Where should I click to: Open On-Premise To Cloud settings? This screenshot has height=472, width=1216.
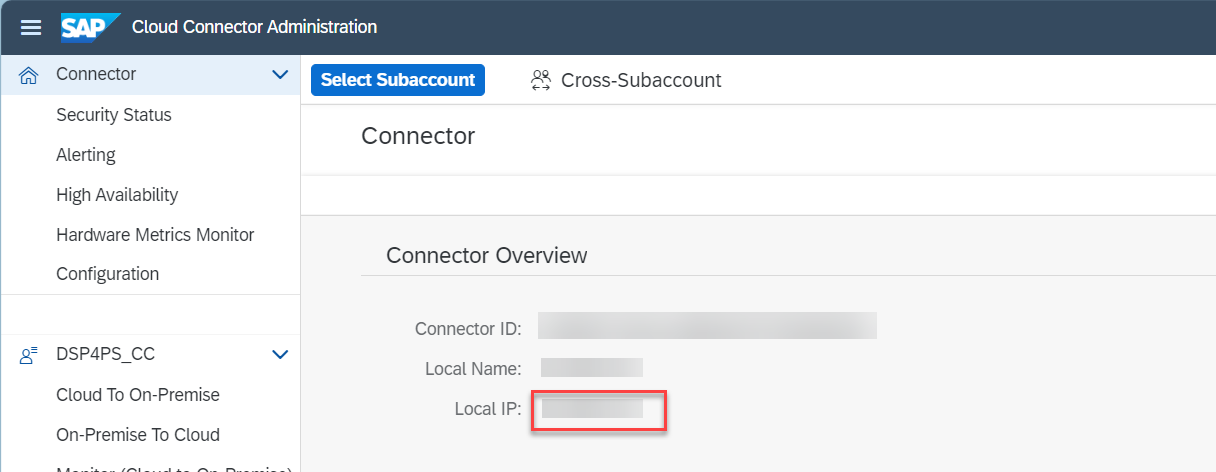coord(138,435)
